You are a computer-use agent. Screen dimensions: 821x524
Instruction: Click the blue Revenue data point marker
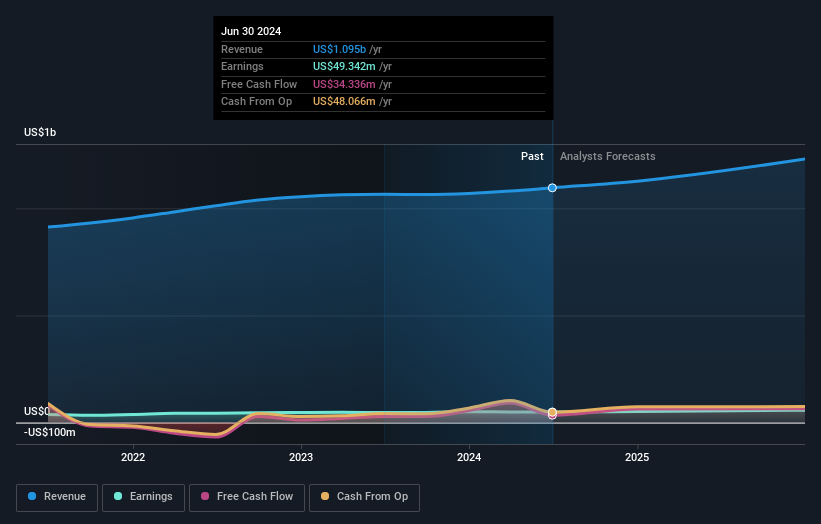[552, 188]
